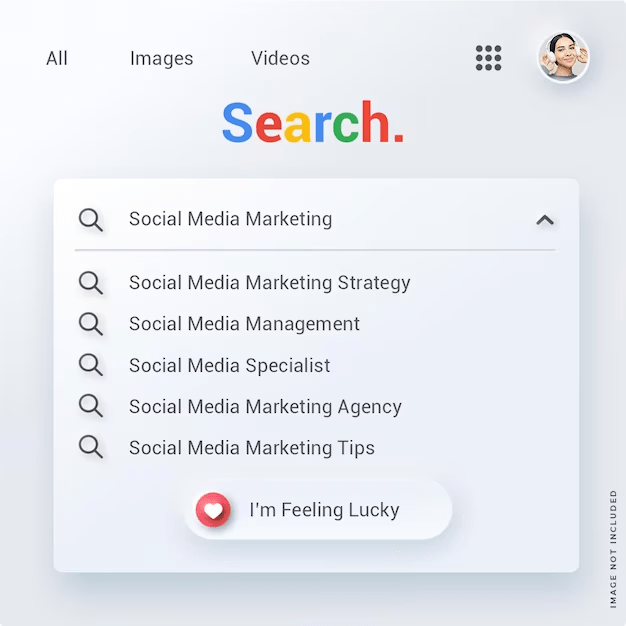
Task: Switch to the Videos tab
Action: coord(280,58)
